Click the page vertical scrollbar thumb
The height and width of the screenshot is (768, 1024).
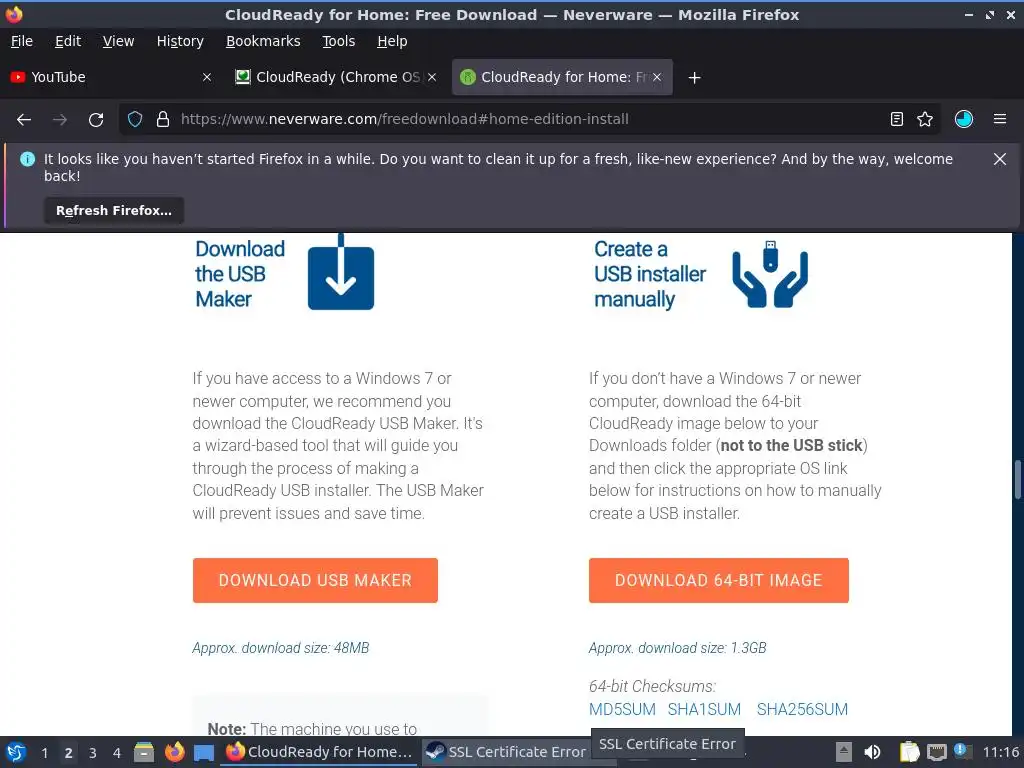point(1017,480)
